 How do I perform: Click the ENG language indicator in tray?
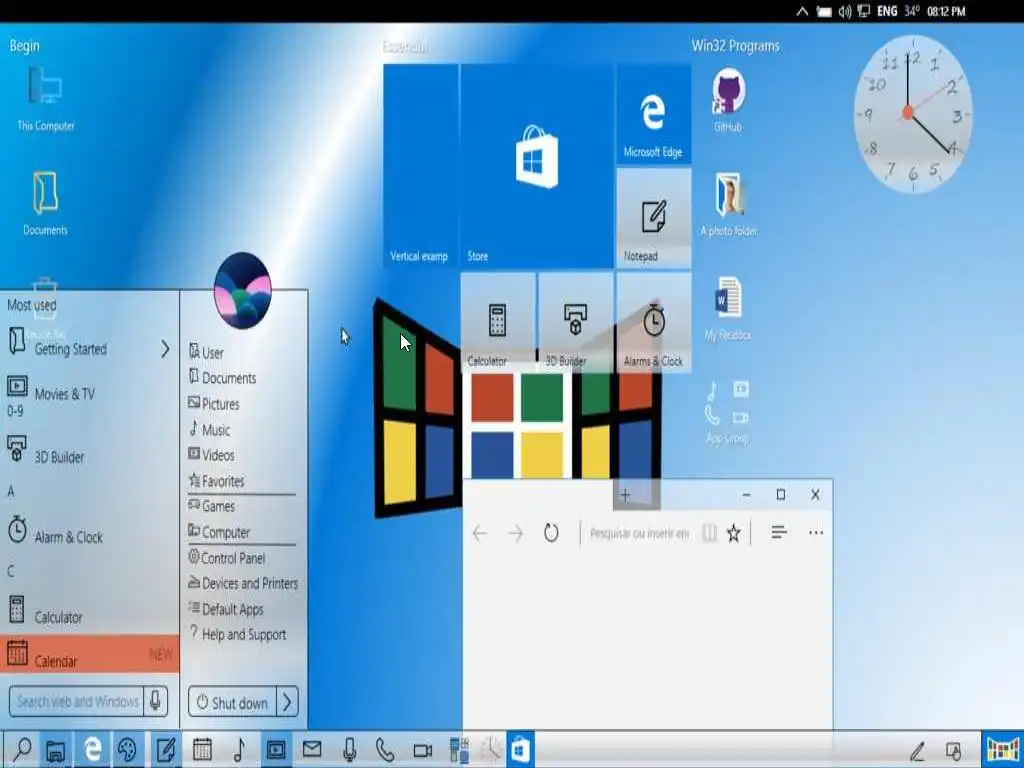887,11
